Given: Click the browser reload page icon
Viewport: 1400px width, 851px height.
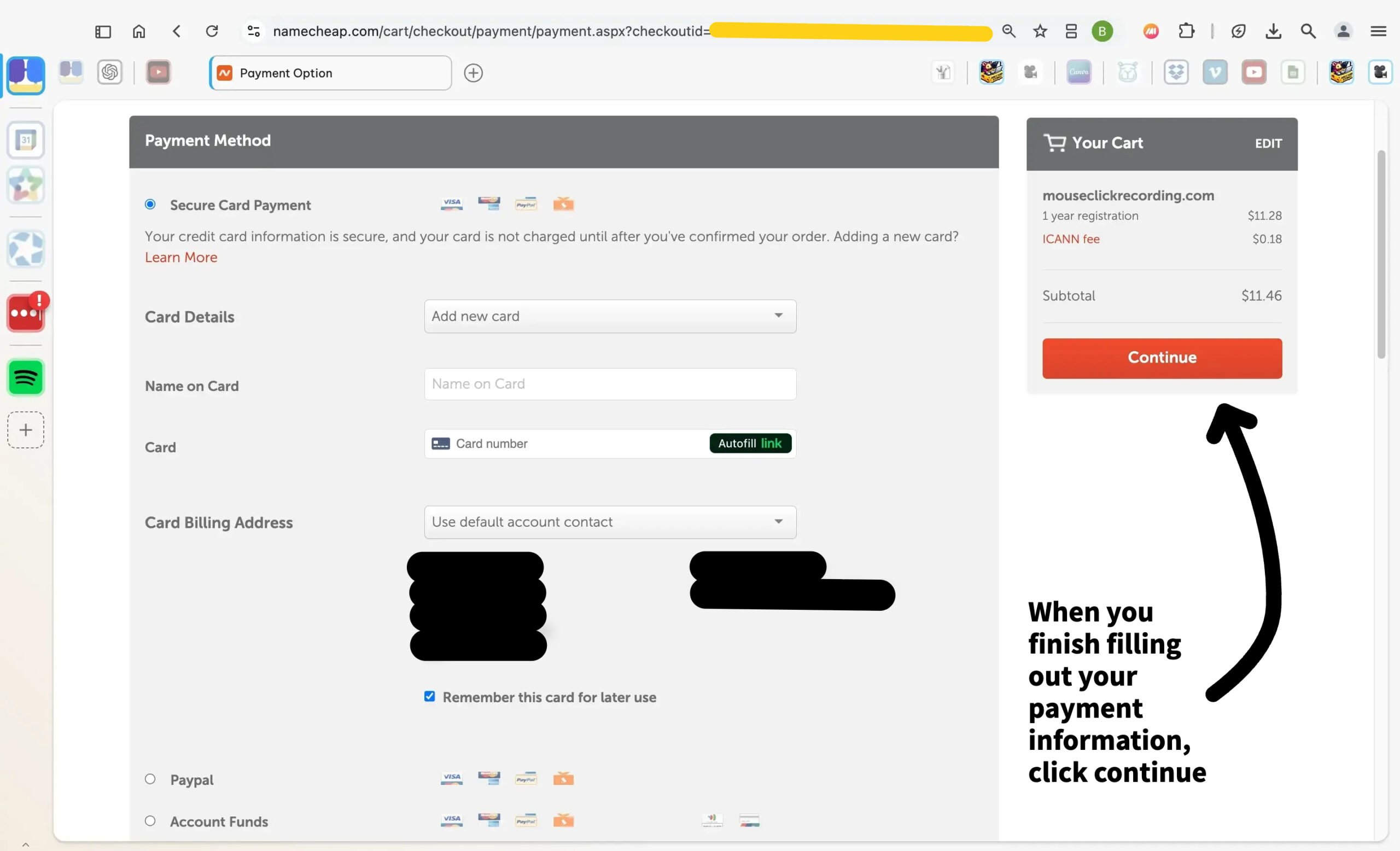Looking at the screenshot, I should tap(212, 31).
